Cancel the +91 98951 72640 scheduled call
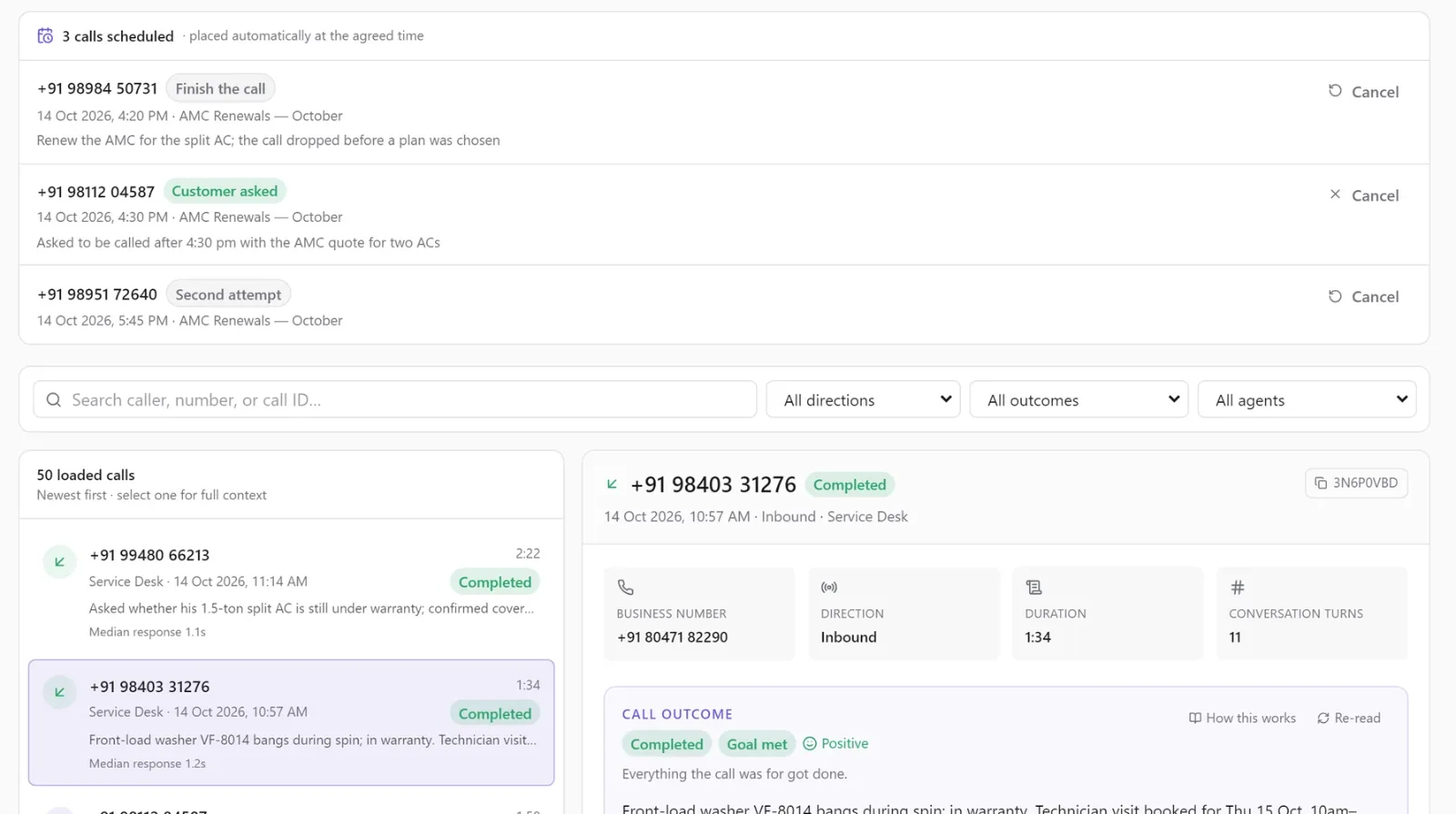Screen dimensions: 1456x814 [1363, 296]
